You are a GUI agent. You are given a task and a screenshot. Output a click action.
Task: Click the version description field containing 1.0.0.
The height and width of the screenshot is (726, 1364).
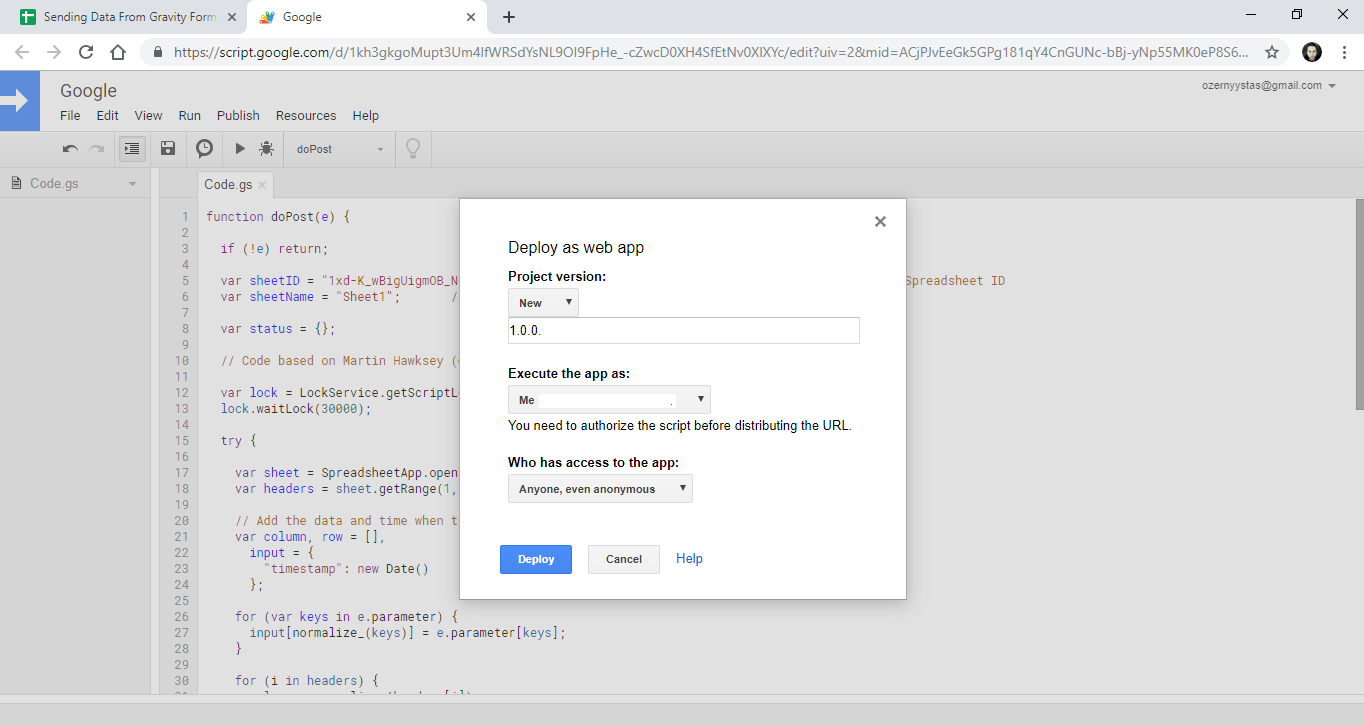pyautogui.click(x=684, y=330)
